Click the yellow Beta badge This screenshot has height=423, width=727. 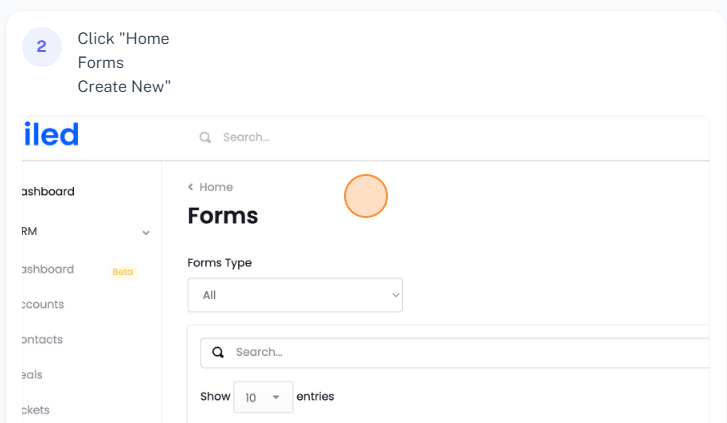click(123, 271)
